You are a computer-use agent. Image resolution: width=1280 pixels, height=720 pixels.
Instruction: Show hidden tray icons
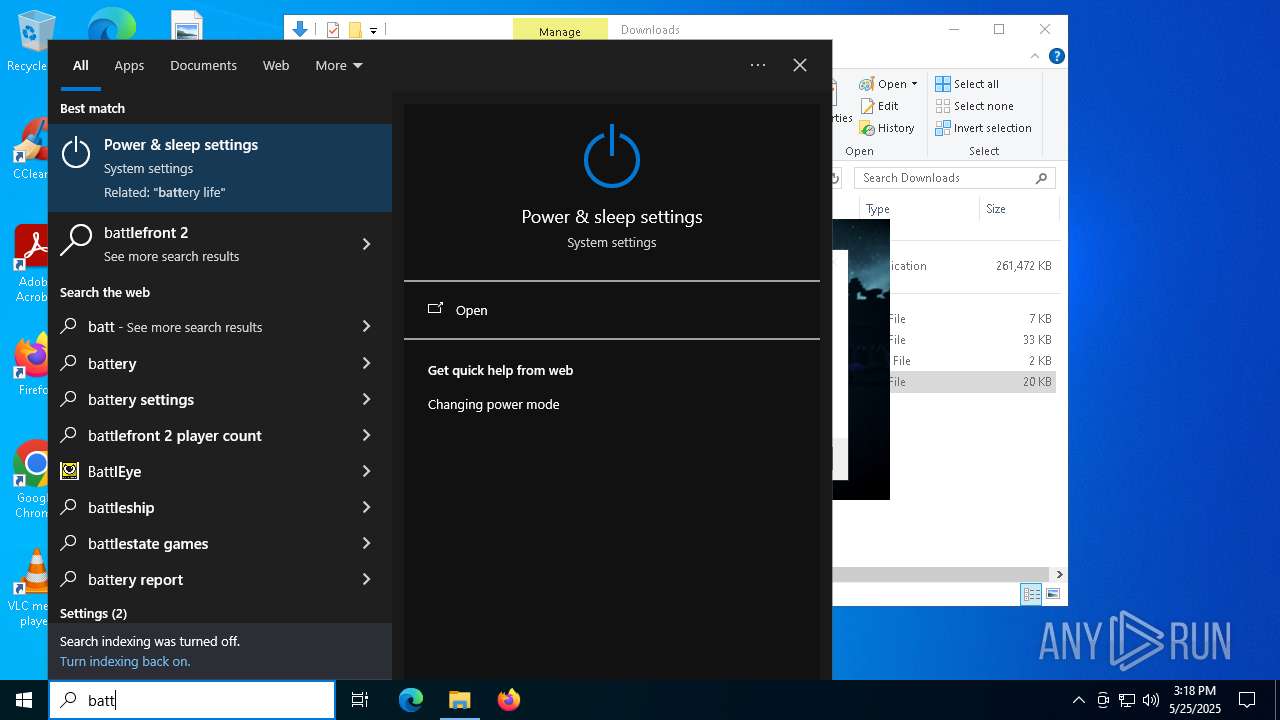[x=1078, y=700]
